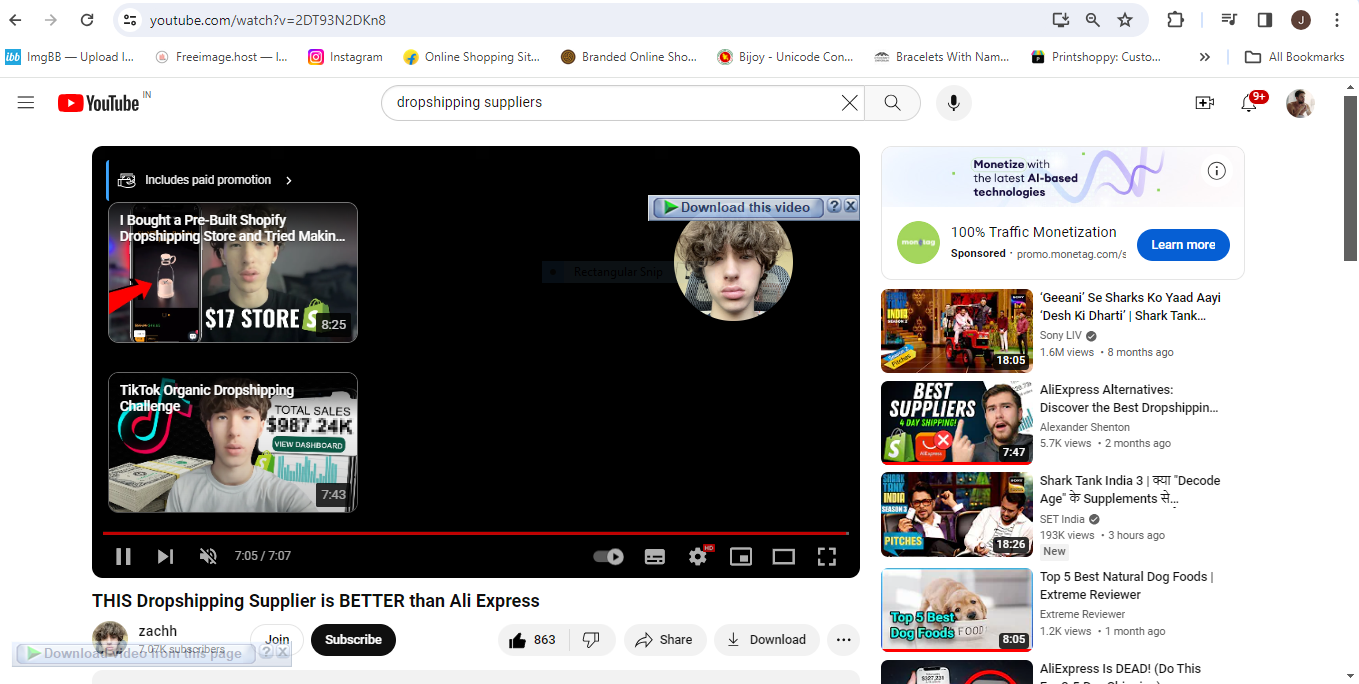Open TikTok Organic Dropshipping Challenge card

(x=233, y=442)
